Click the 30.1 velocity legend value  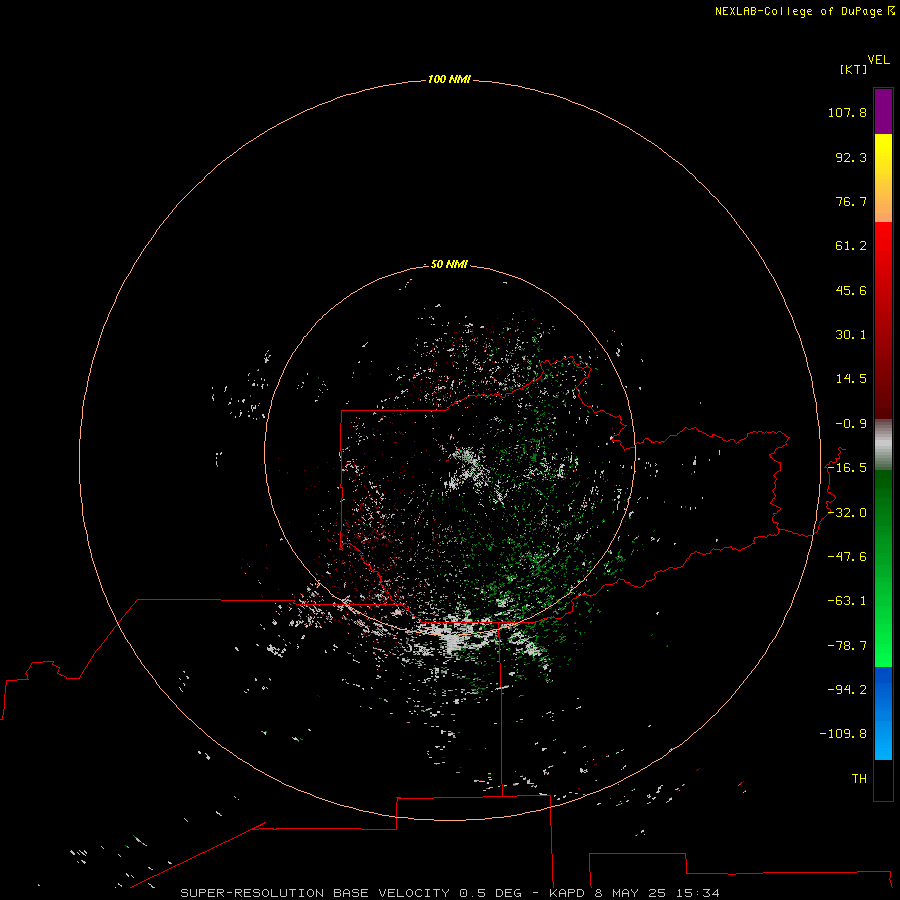tap(851, 335)
